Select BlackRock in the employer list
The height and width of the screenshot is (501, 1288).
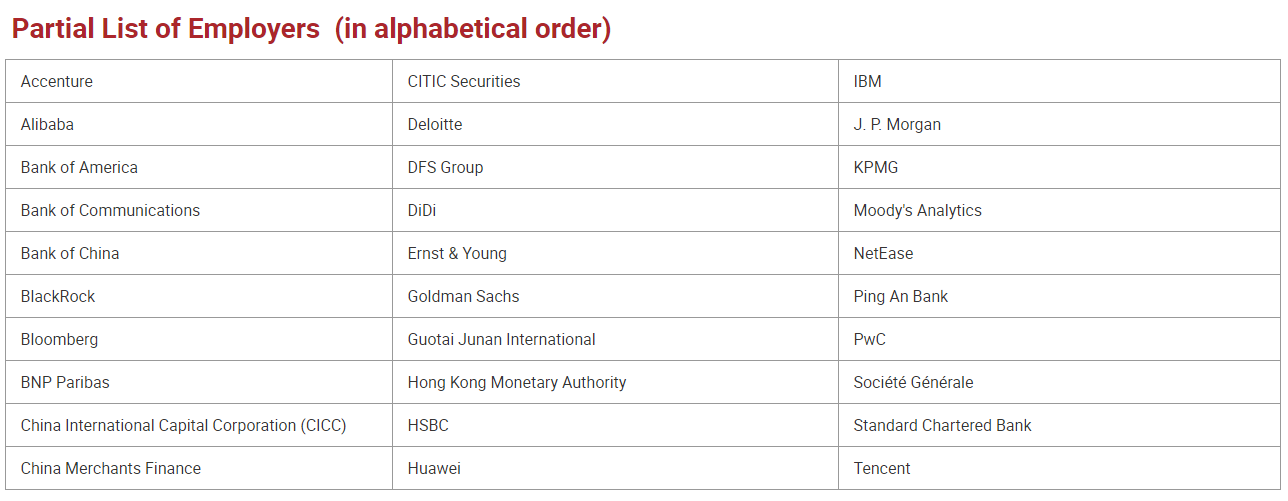[58, 297]
